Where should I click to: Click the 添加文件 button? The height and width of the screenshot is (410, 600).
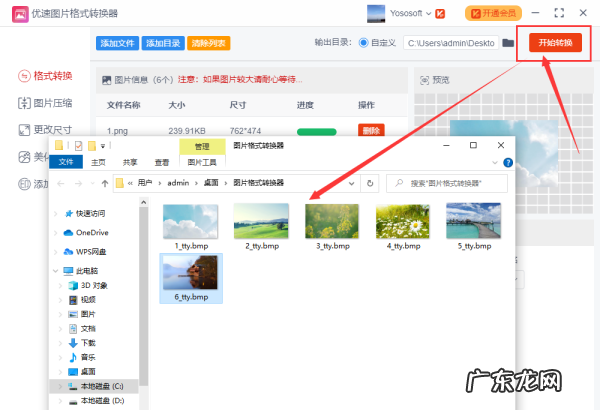click(x=118, y=43)
